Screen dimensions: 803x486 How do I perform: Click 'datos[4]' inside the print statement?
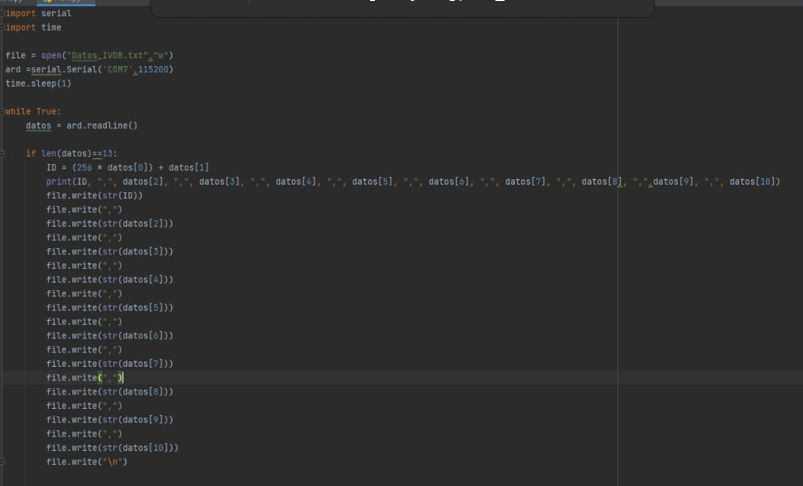[x=296, y=182]
